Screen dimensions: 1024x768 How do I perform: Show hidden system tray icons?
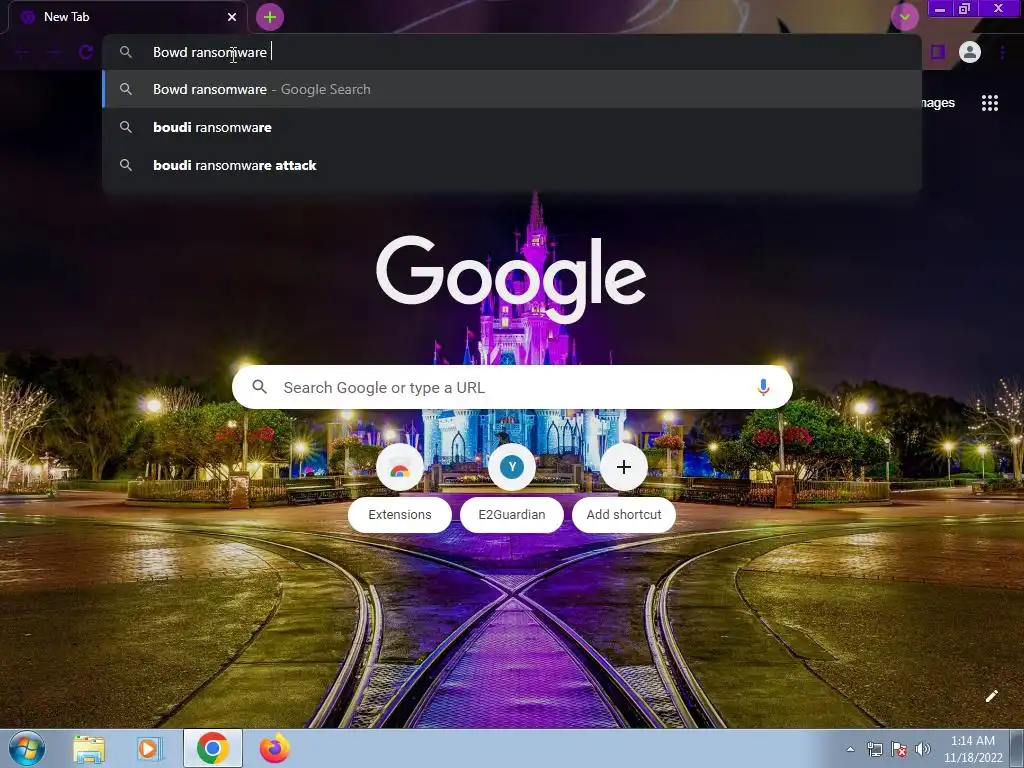pos(850,749)
